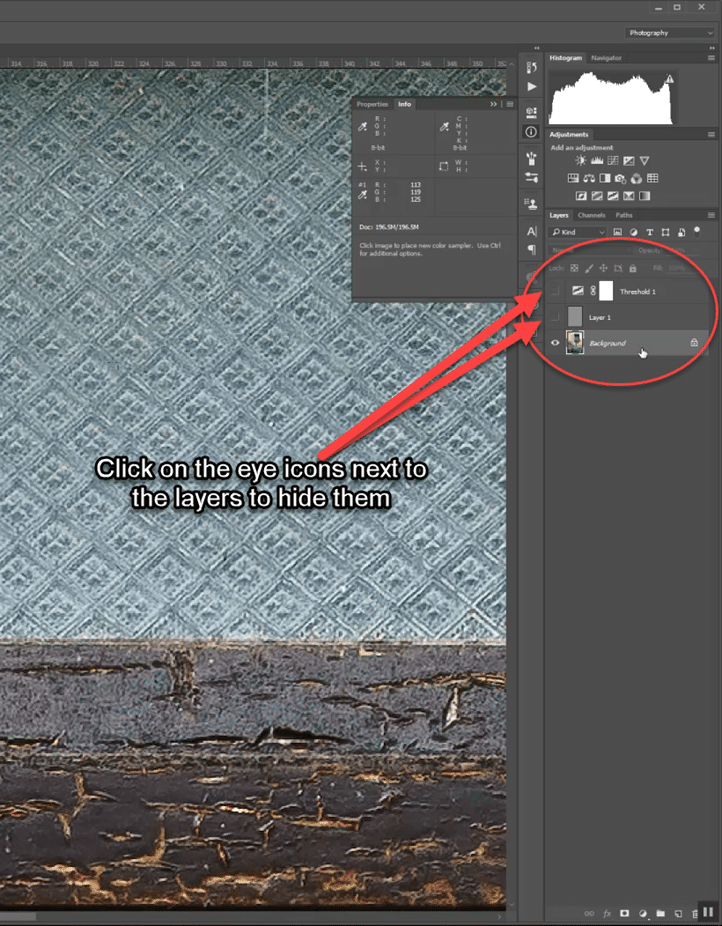
Task: Open the Actions panel play icon
Action: (x=532, y=87)
